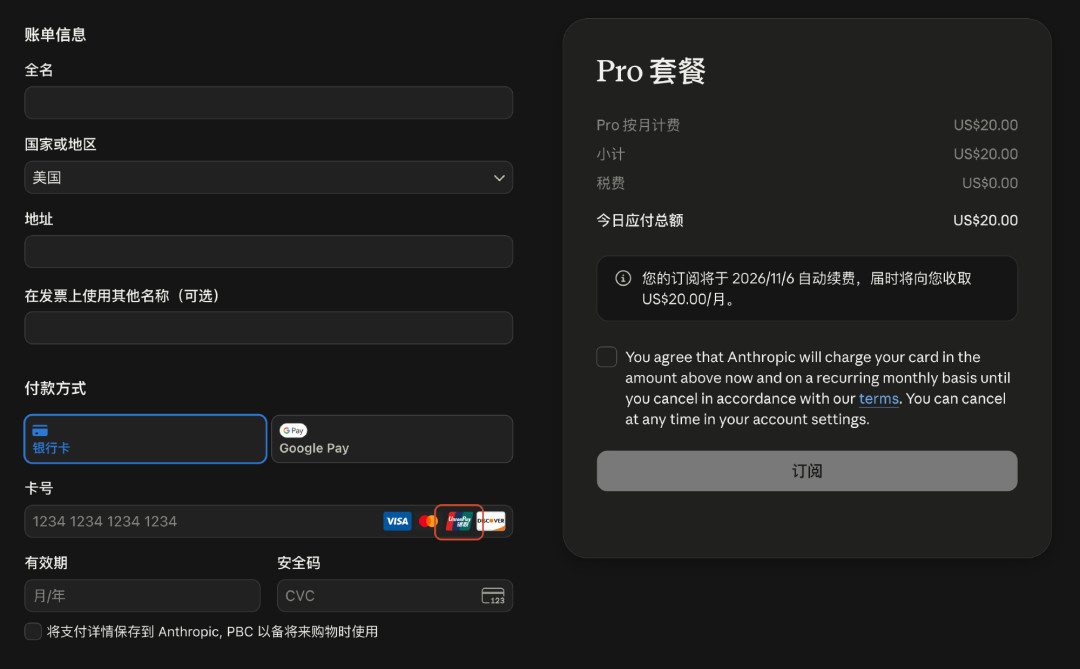Click the 小计 subtotal label
Viewport: 1080px width, 669px height.
click(610, 154)
